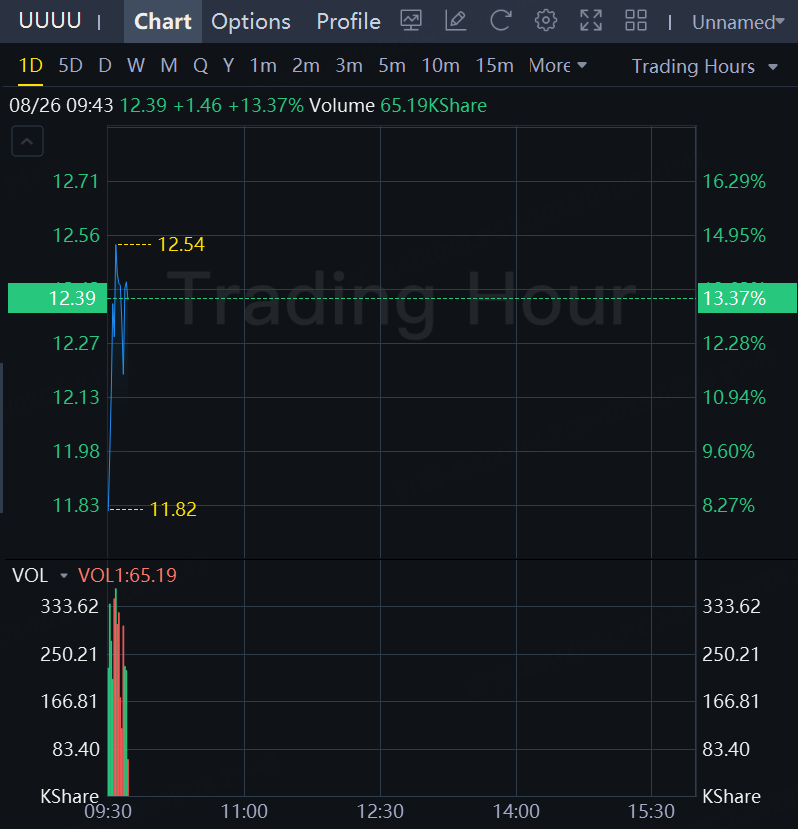The height and width of the screenshot is (829, 798).
Task: Switch to the Options tab
Action: [251, 22]
